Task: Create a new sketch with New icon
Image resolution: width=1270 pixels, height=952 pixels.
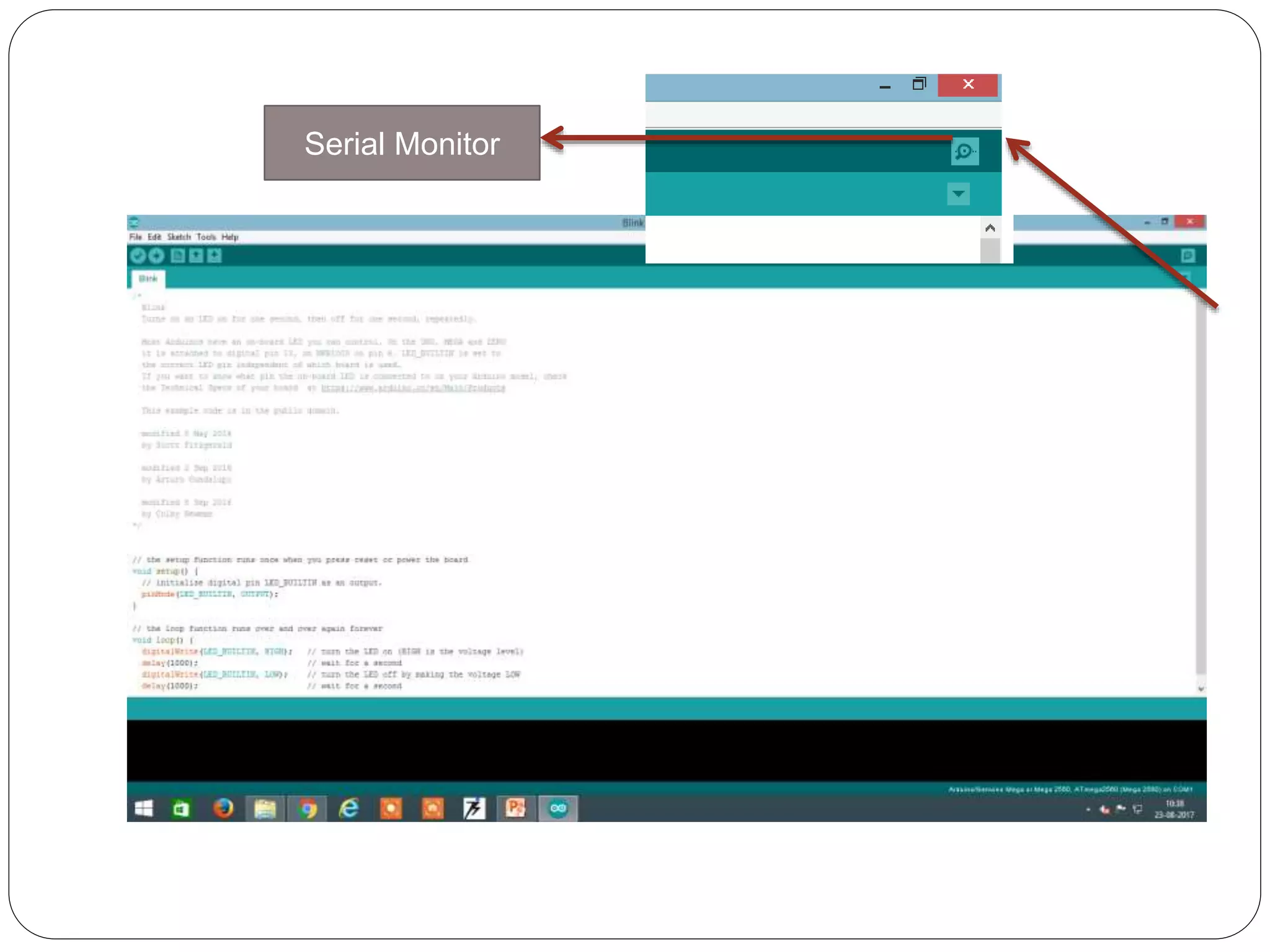Action: tap(177, 256)
